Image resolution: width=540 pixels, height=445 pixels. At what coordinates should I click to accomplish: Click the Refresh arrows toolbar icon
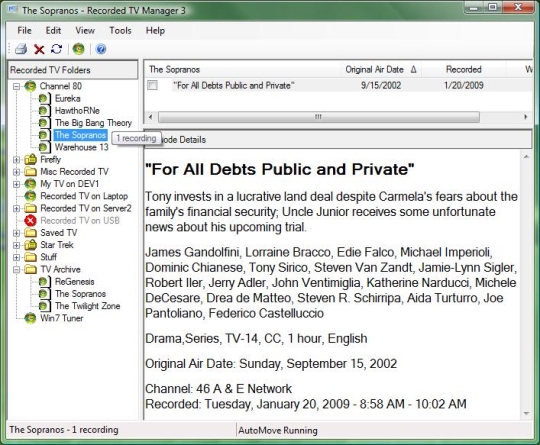[56, 49]
